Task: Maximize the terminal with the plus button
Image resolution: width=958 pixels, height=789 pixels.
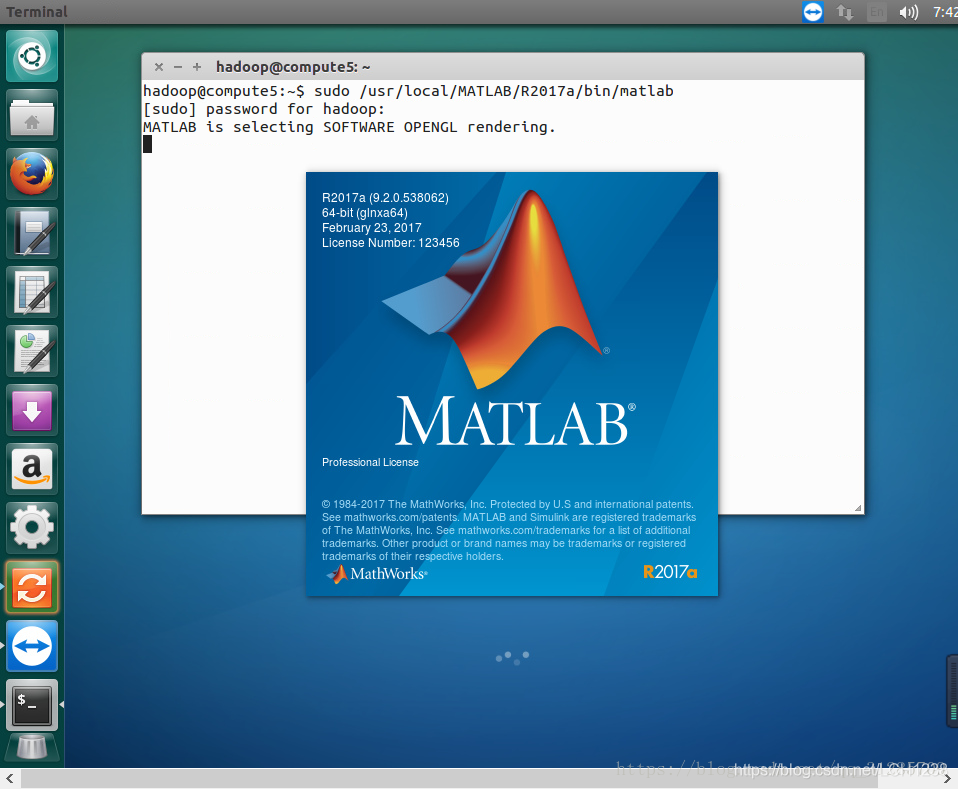Action: coord(197,67)
